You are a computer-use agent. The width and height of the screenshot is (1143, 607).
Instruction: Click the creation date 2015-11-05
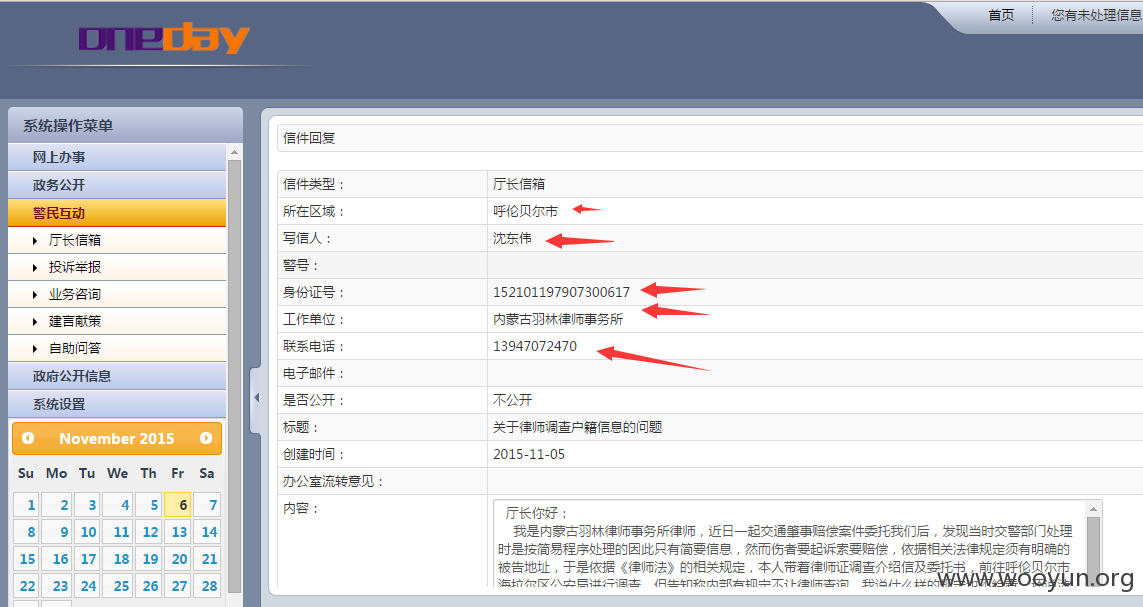point(528,454)
